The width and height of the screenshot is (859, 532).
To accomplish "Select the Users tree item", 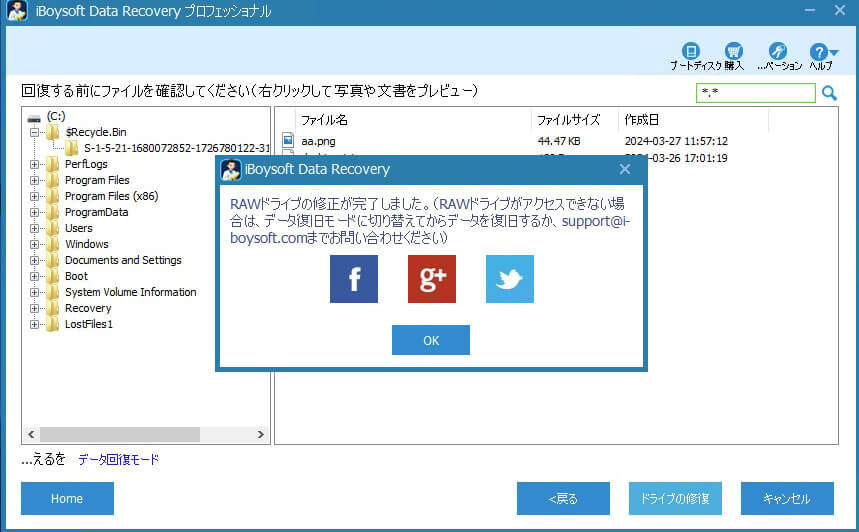I will [x=78, y=228].
